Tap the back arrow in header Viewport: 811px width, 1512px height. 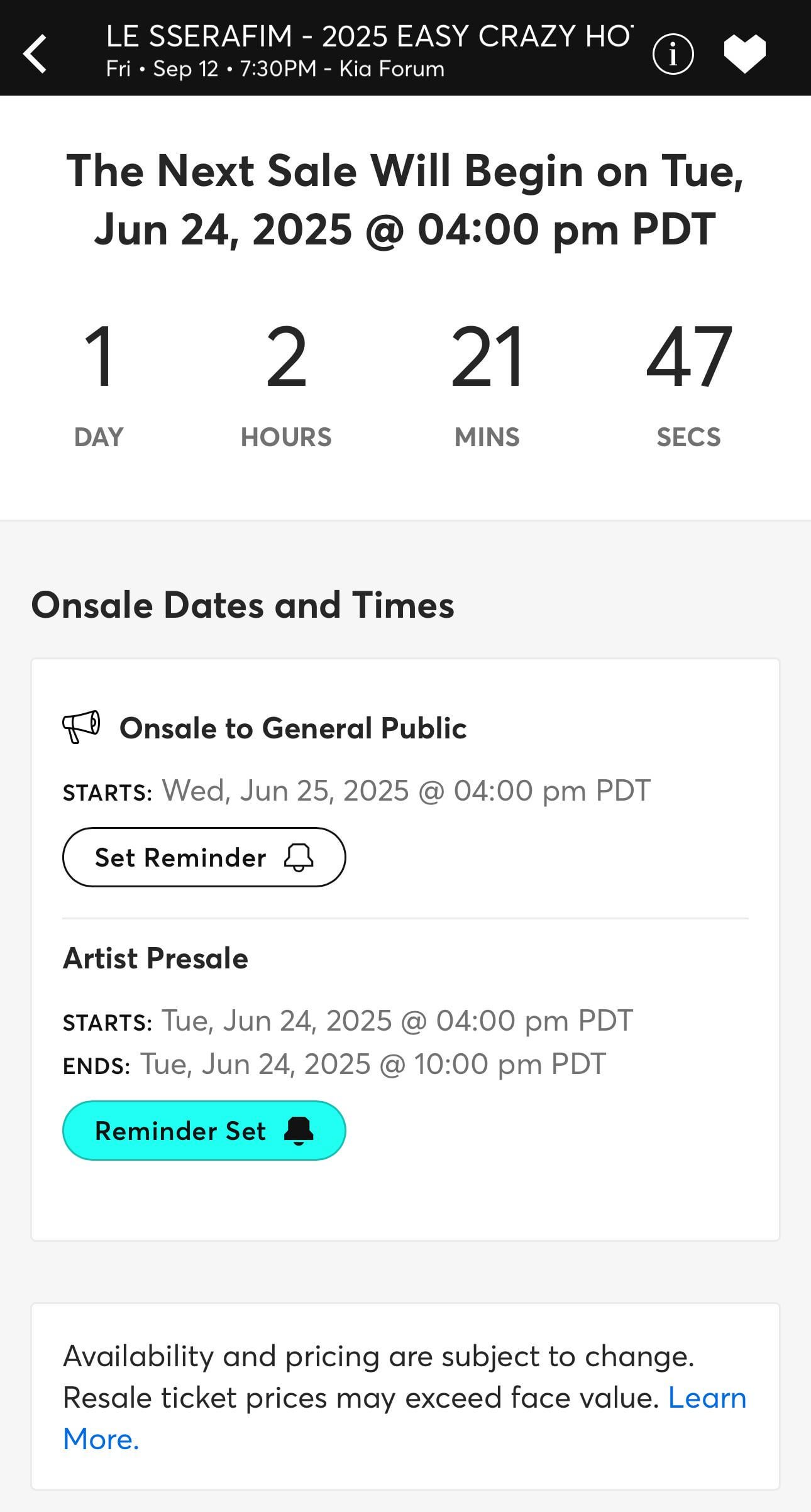35,54
